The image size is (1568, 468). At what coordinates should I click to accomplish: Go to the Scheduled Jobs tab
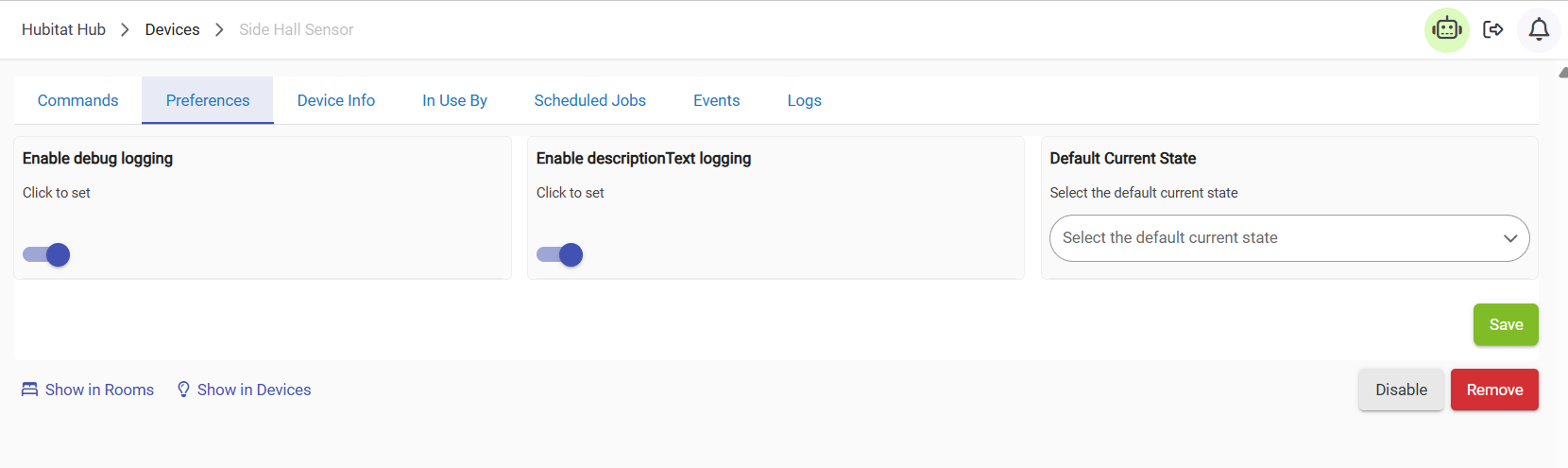coord(589,100)
